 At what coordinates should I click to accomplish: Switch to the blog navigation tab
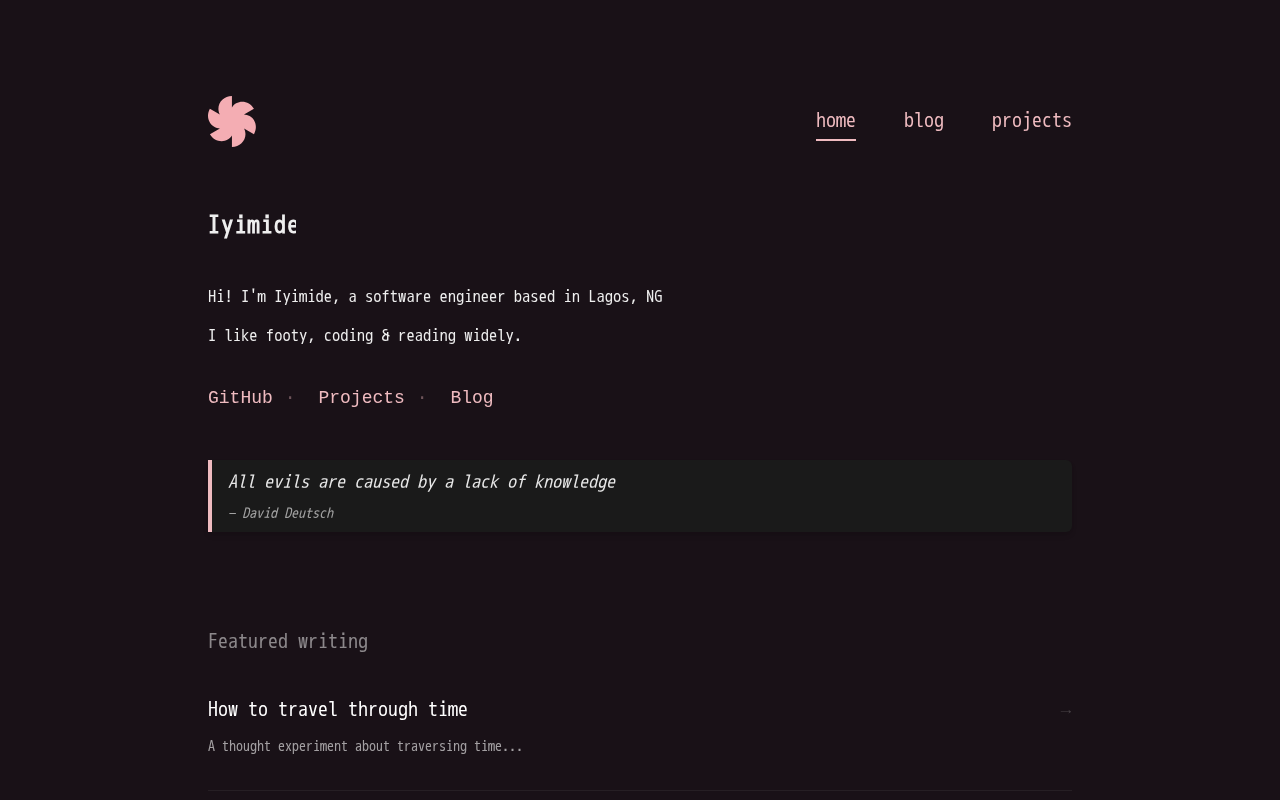(923, 121)
